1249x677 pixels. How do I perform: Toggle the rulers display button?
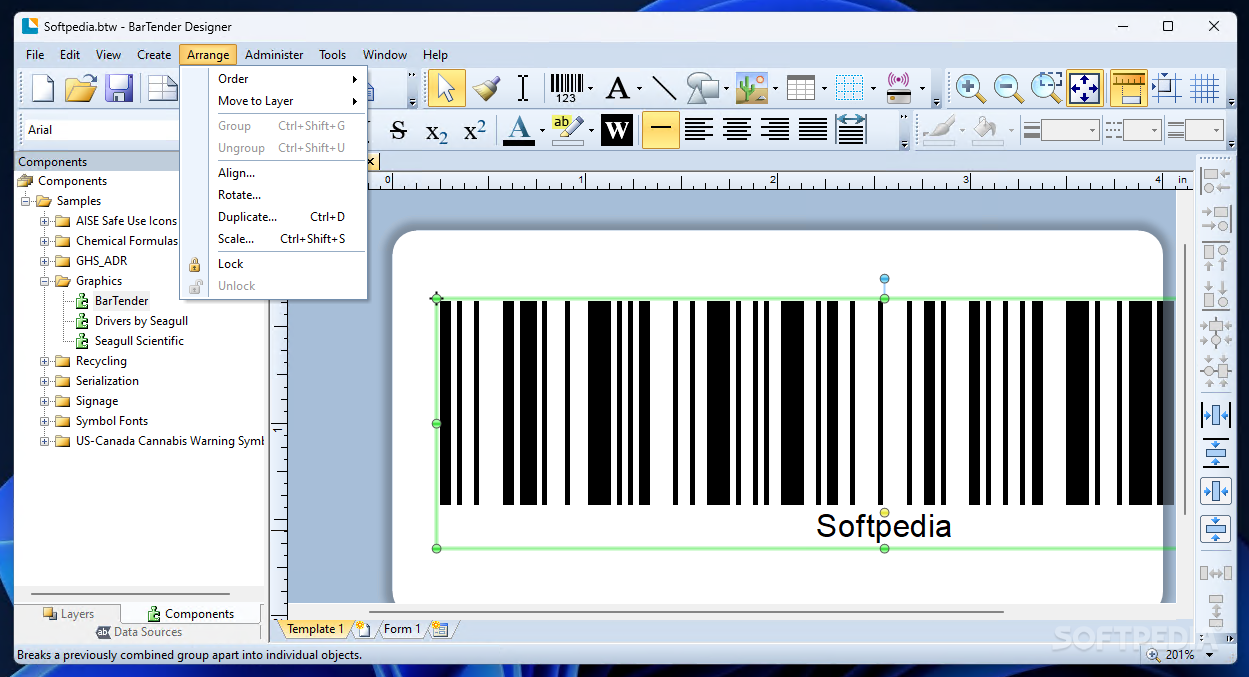(1129, 88)
